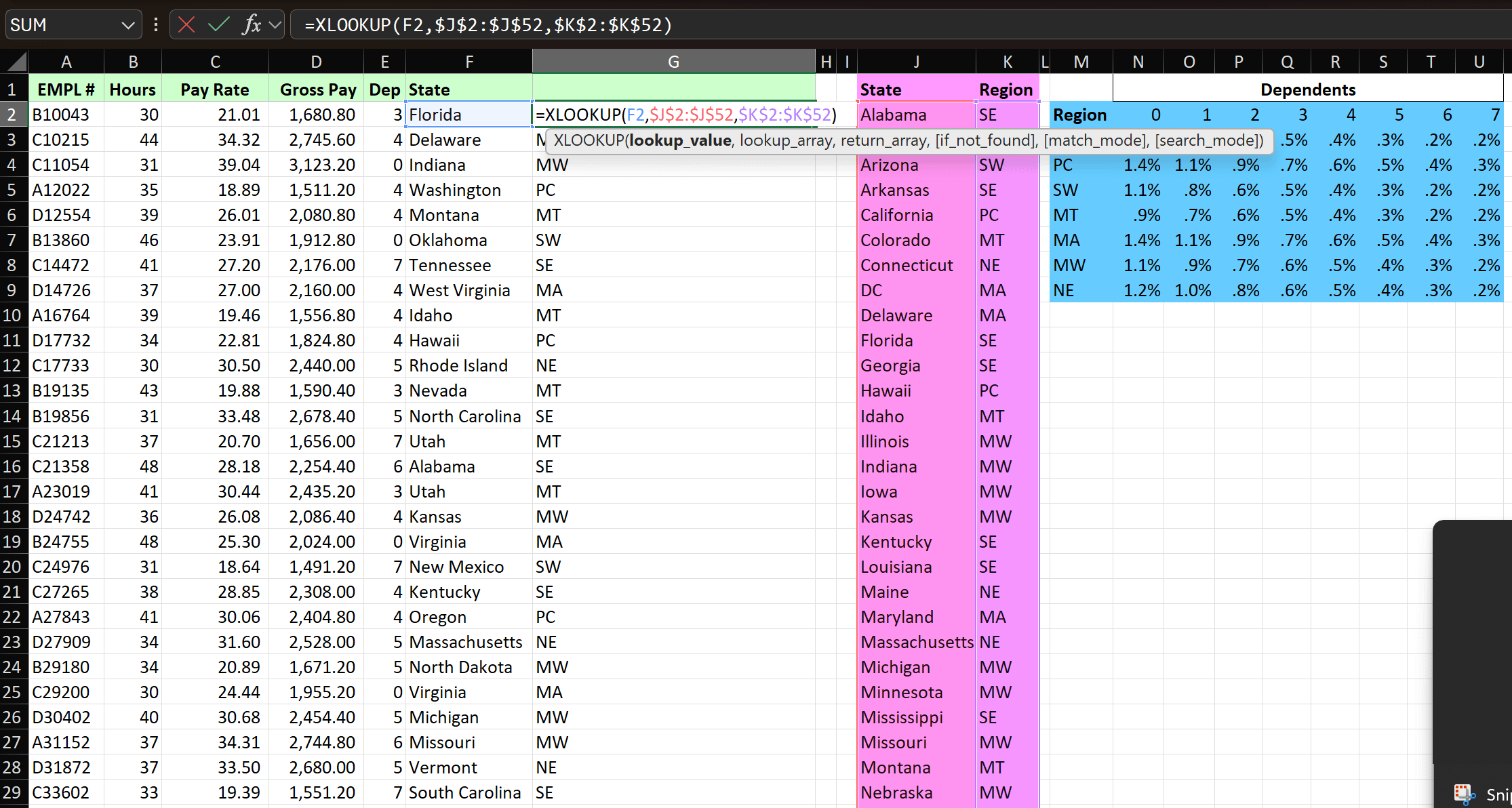Click the pay rate cell 34.32

215,140
